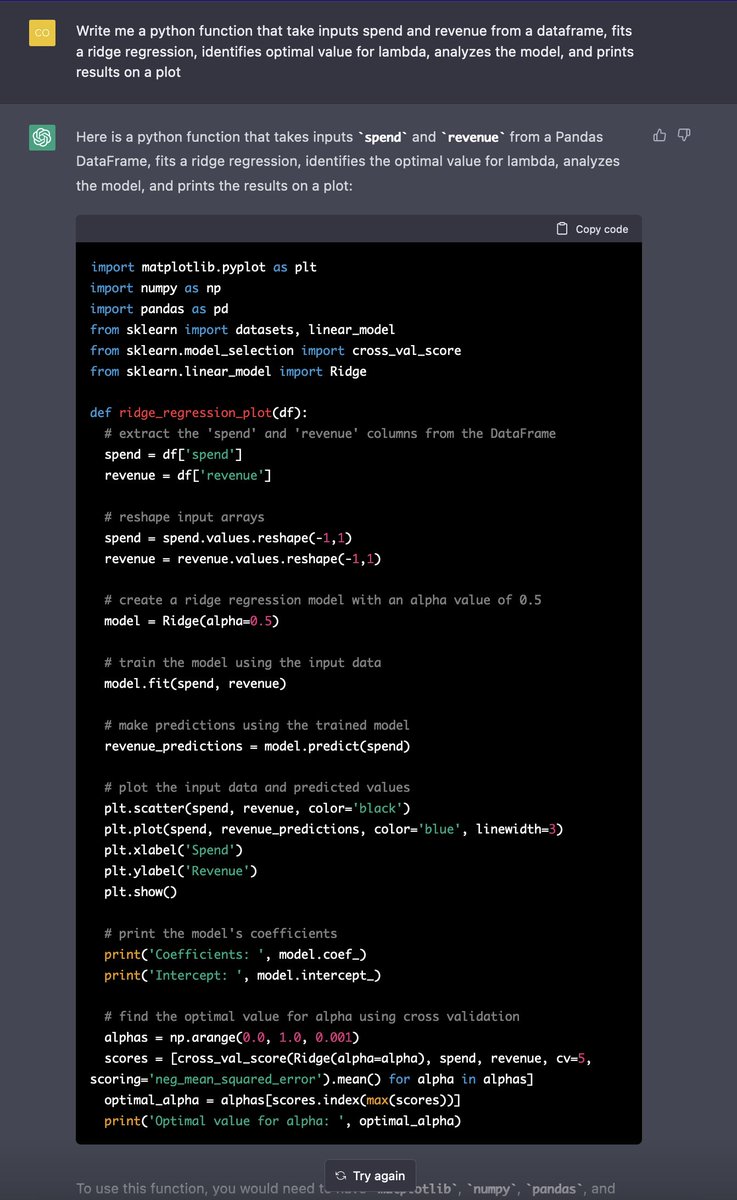Viewport: 737px width, 1200px height.
Task: Click 'def ridge_regression_plot(df):' line
Action: coord(199,413)
